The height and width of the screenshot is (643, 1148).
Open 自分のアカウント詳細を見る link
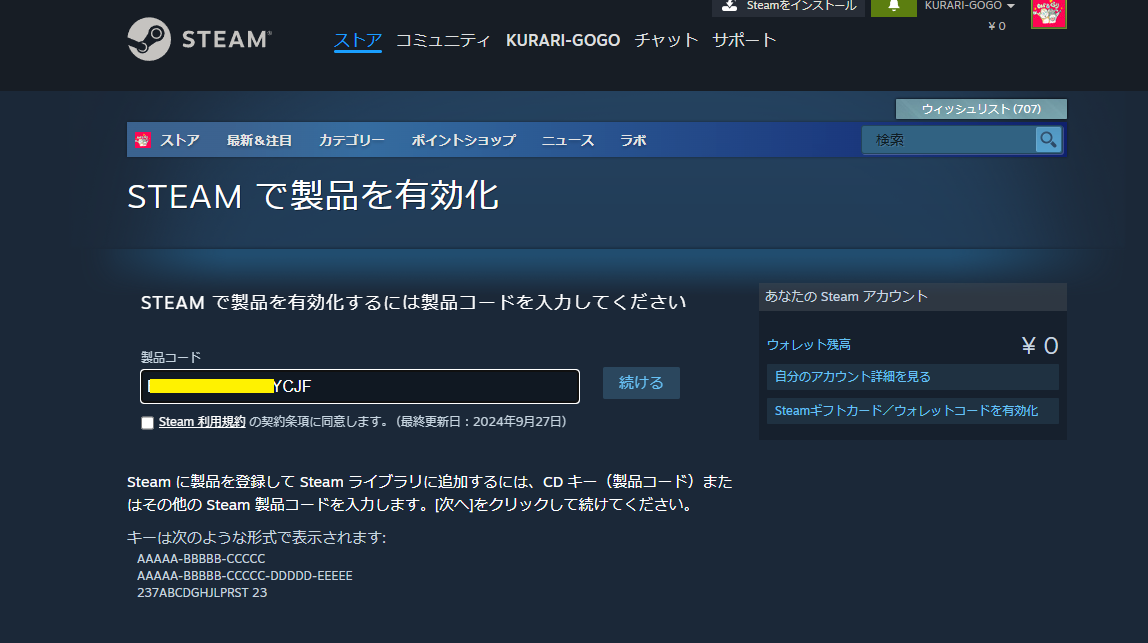click(x=852, y=377)
